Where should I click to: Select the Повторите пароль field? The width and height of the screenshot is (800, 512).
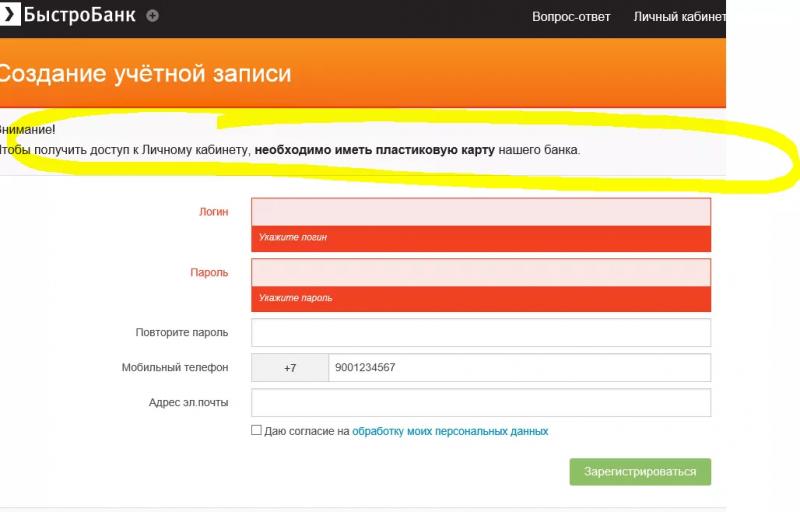point(480,332)
